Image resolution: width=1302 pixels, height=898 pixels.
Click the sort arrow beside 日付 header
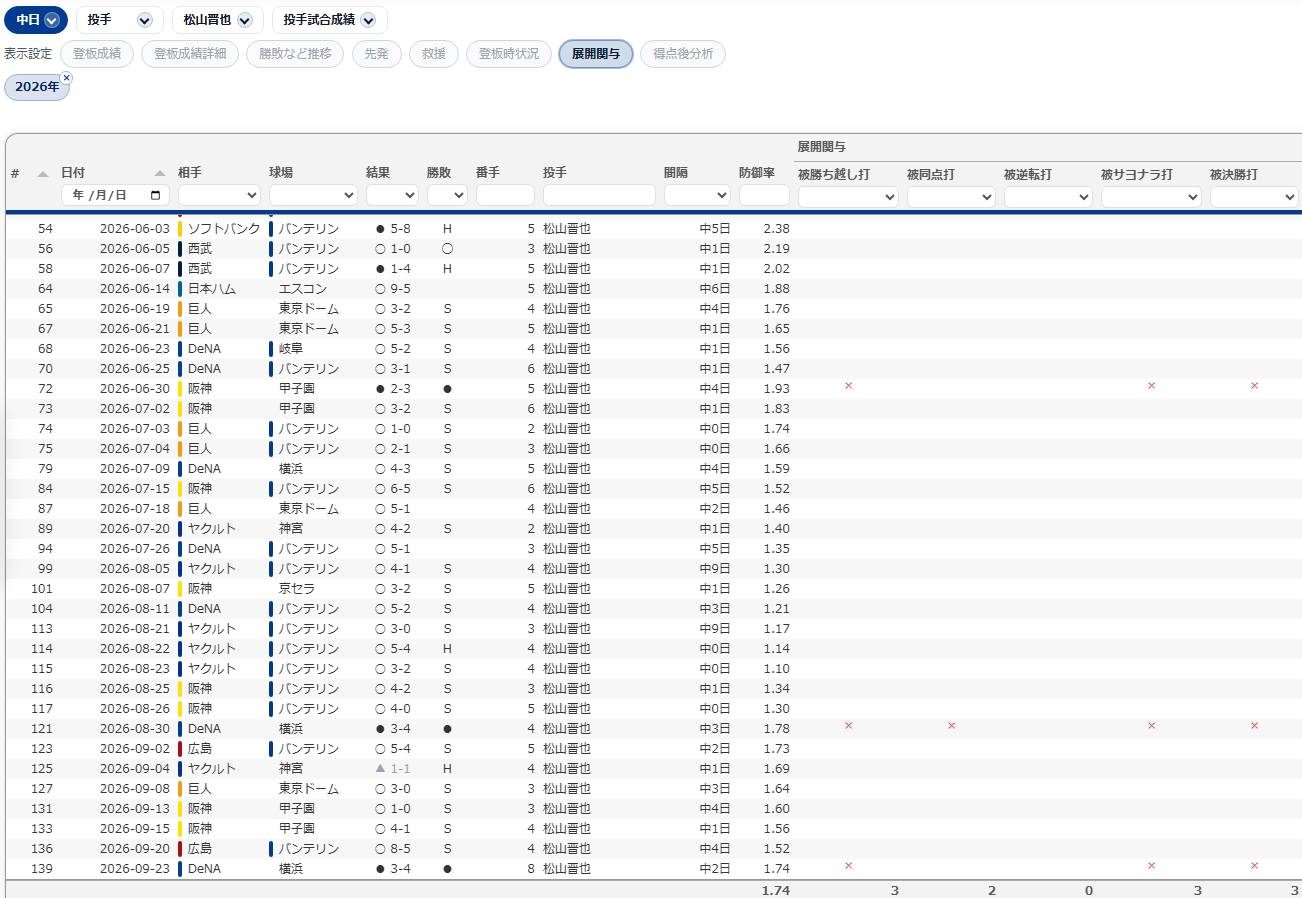[160, 173]
